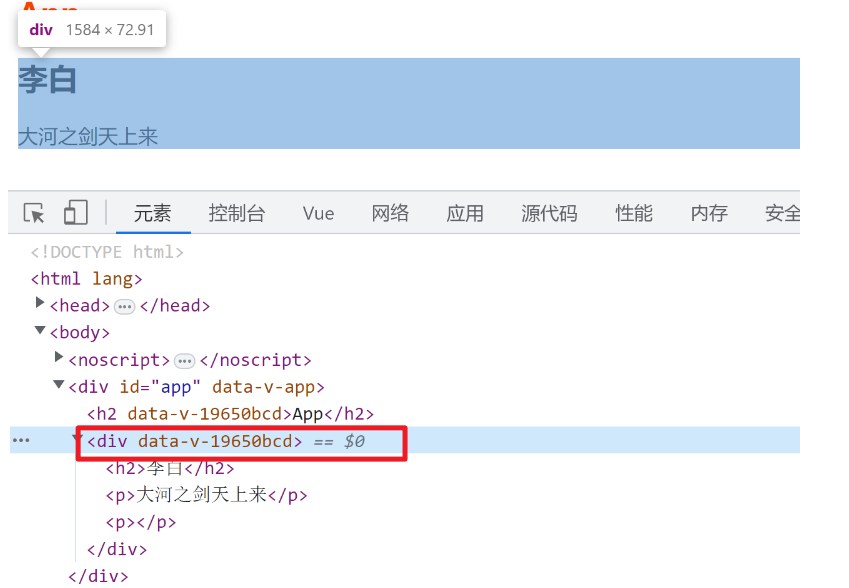Screen dimensions: 849x588
Task: Collapse the div id="app" node
Action: tap(58, 384)
